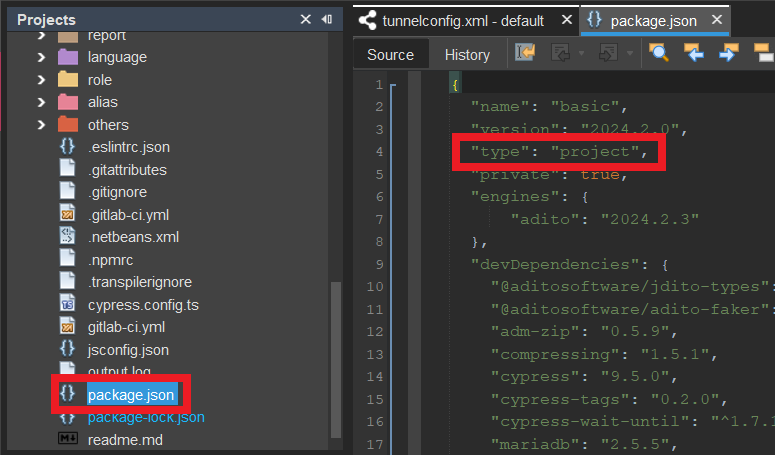775x455 pixels.
Task: Select the alias folder icon
Action: click(x=68, y=102)
